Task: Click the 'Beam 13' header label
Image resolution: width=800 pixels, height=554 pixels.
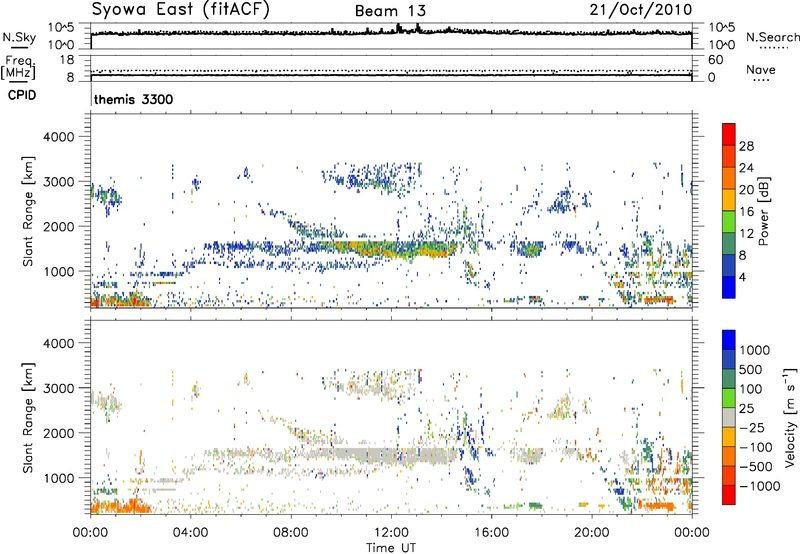Action: point(390,11)
